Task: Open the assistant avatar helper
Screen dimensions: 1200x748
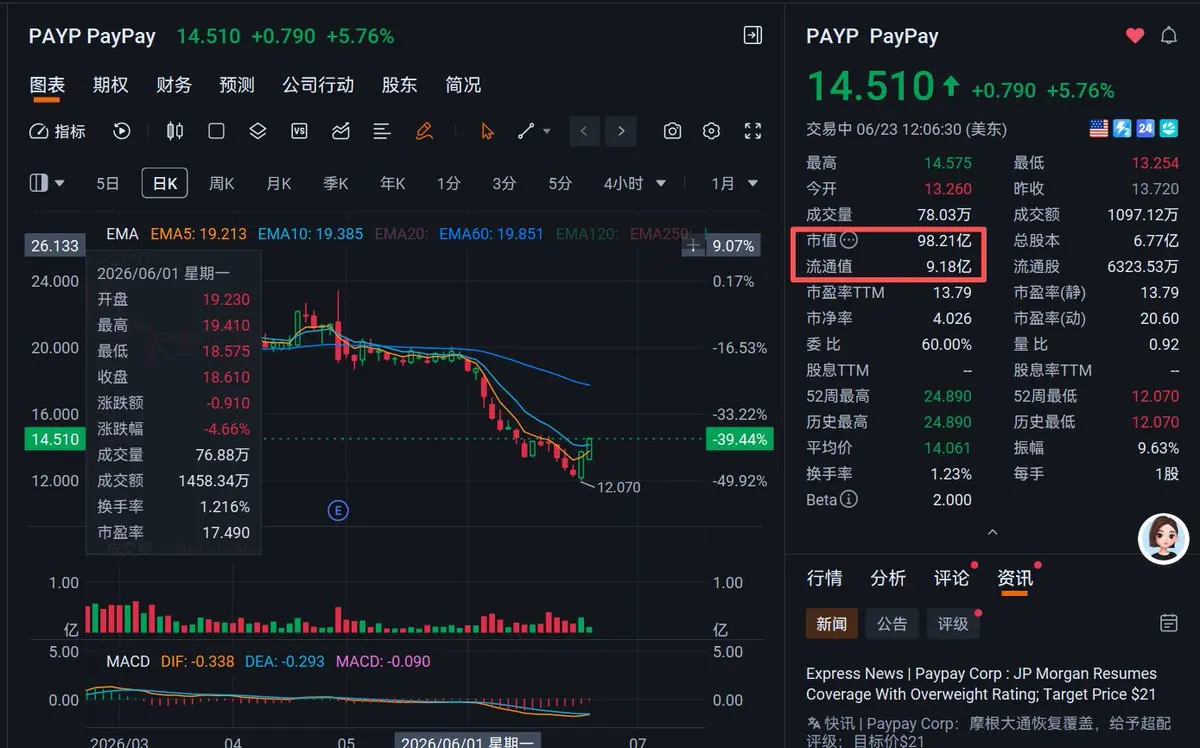Action: [x=1164, y=538]
